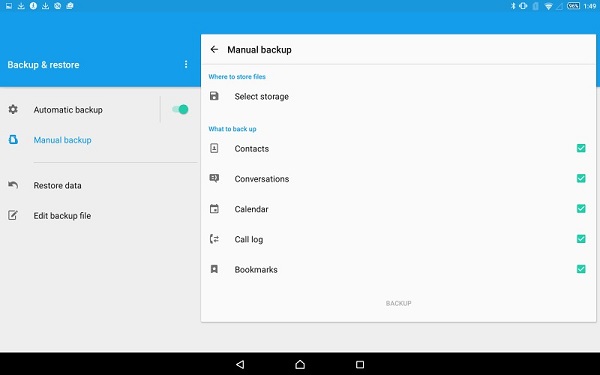
Task: Uncheck the Conversations checkbox
Action: [581, 178]
